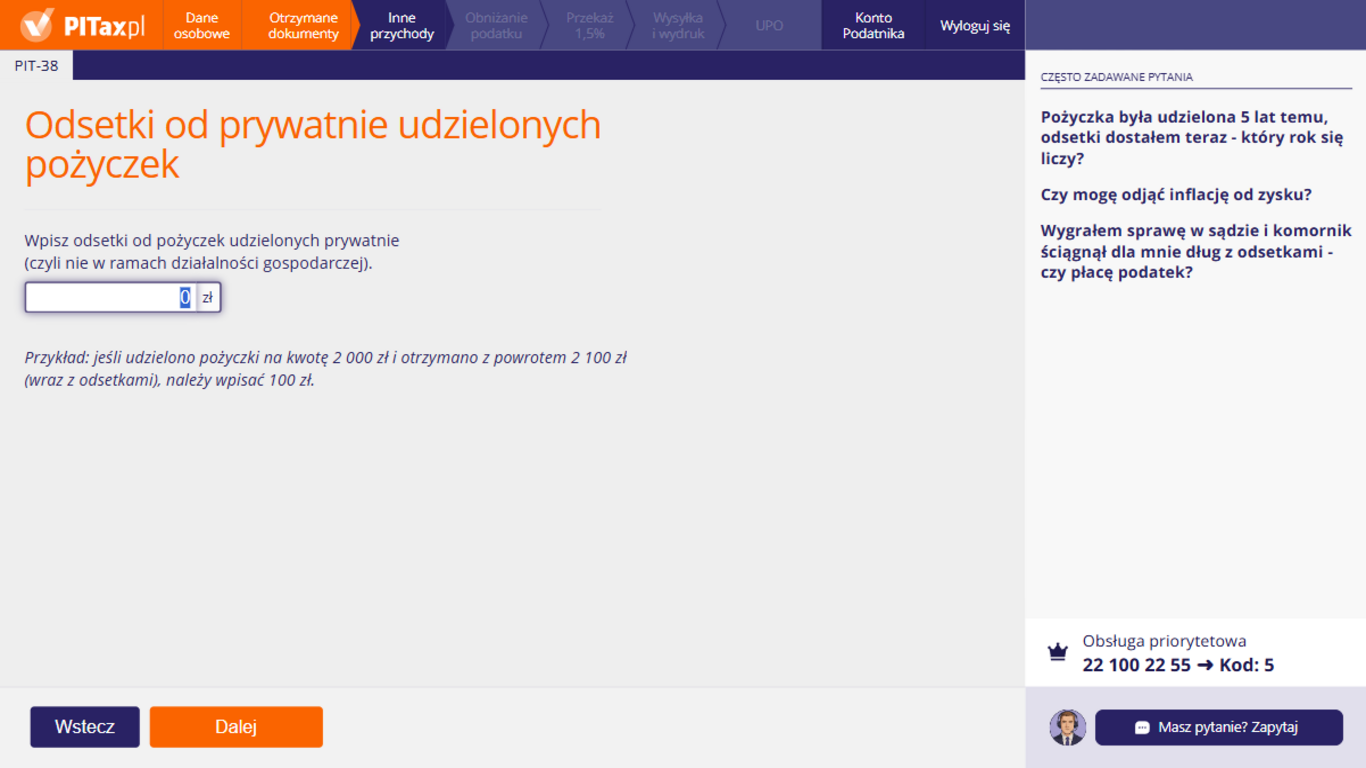1366x768 pixels.
Task: Open the Dane osobowe step
Action: pos(201,24)
